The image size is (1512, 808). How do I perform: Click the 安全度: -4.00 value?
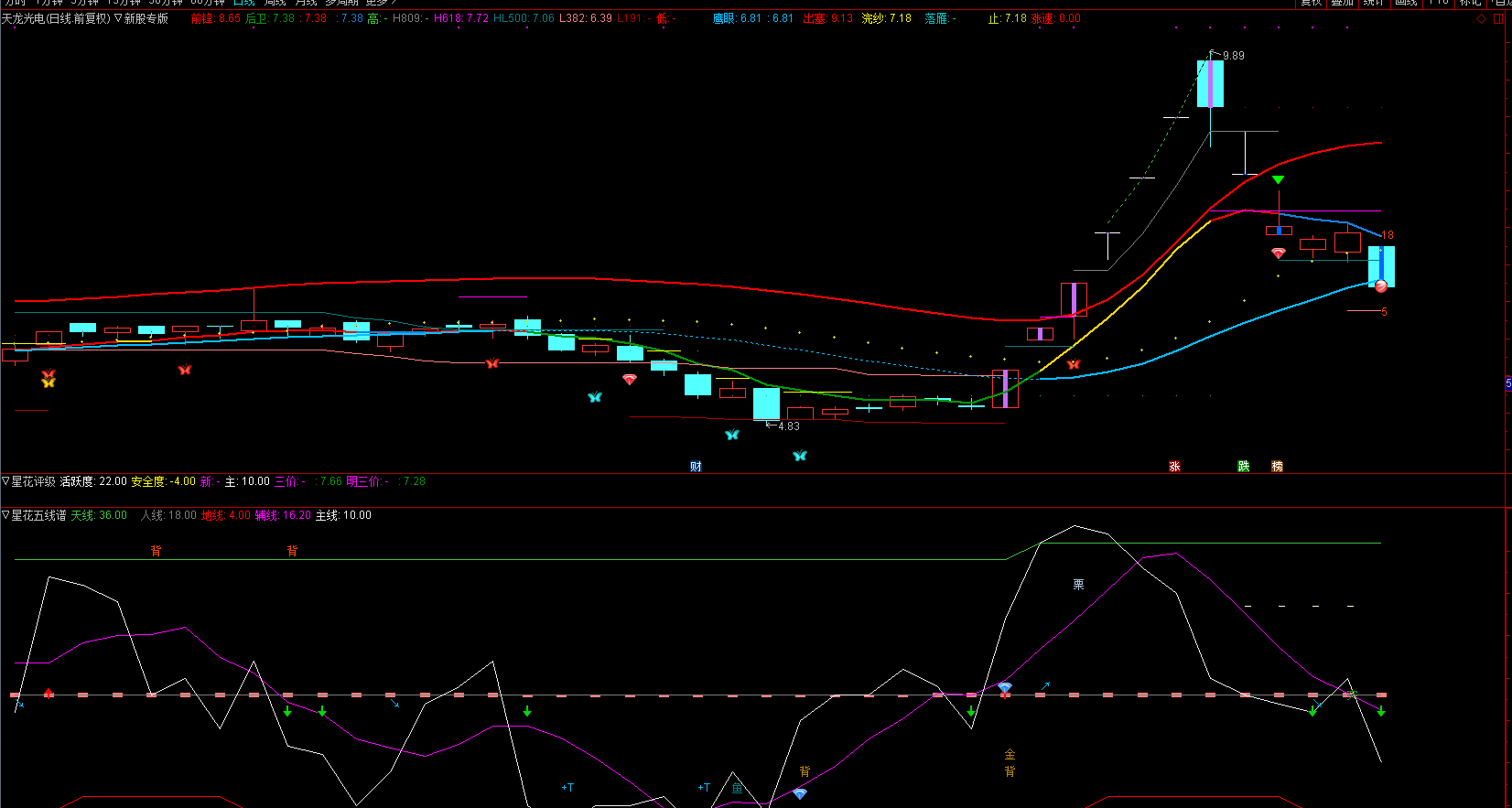164,481
